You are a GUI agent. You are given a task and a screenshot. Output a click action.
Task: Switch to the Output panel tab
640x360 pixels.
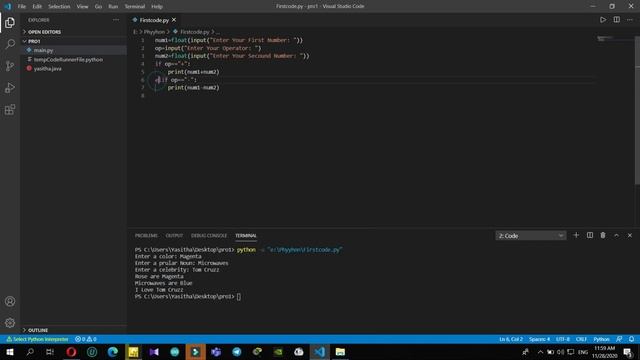[174, 236]
